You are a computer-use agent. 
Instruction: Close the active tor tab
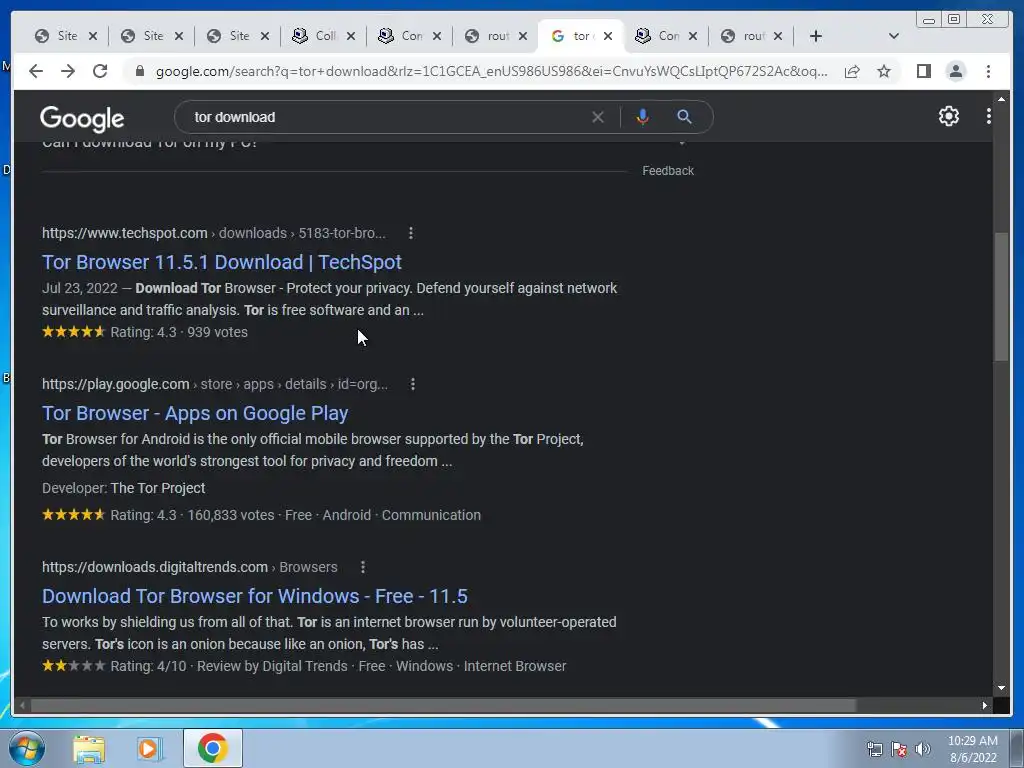click(608, 36)
